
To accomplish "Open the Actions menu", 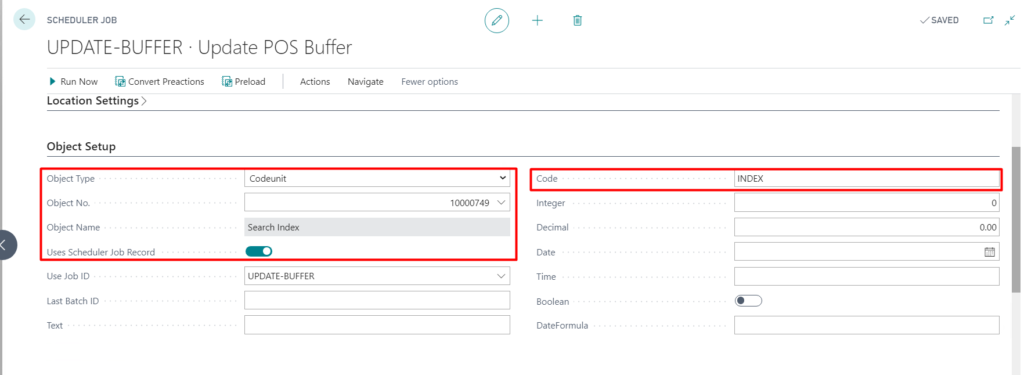I will click(315, 82).
